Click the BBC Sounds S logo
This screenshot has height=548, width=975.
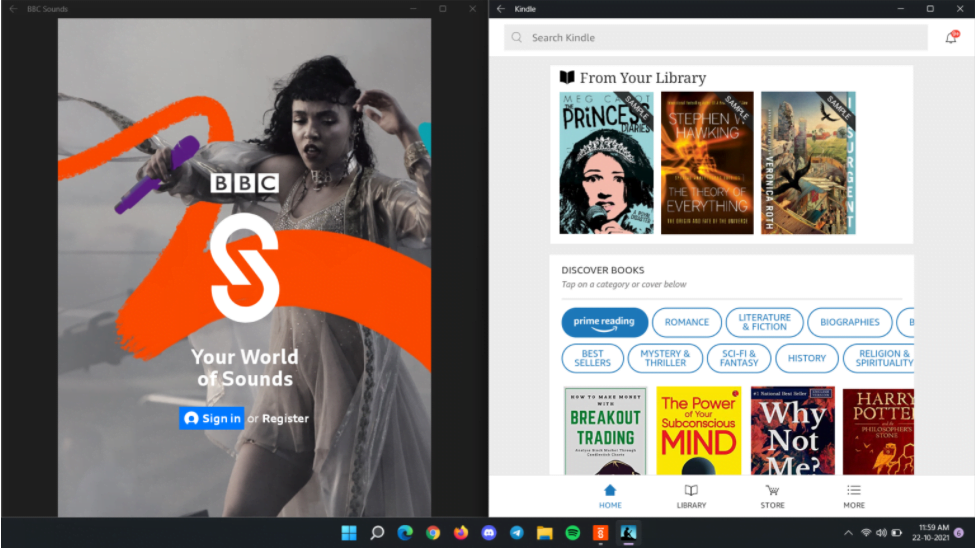tap(244, 268)
